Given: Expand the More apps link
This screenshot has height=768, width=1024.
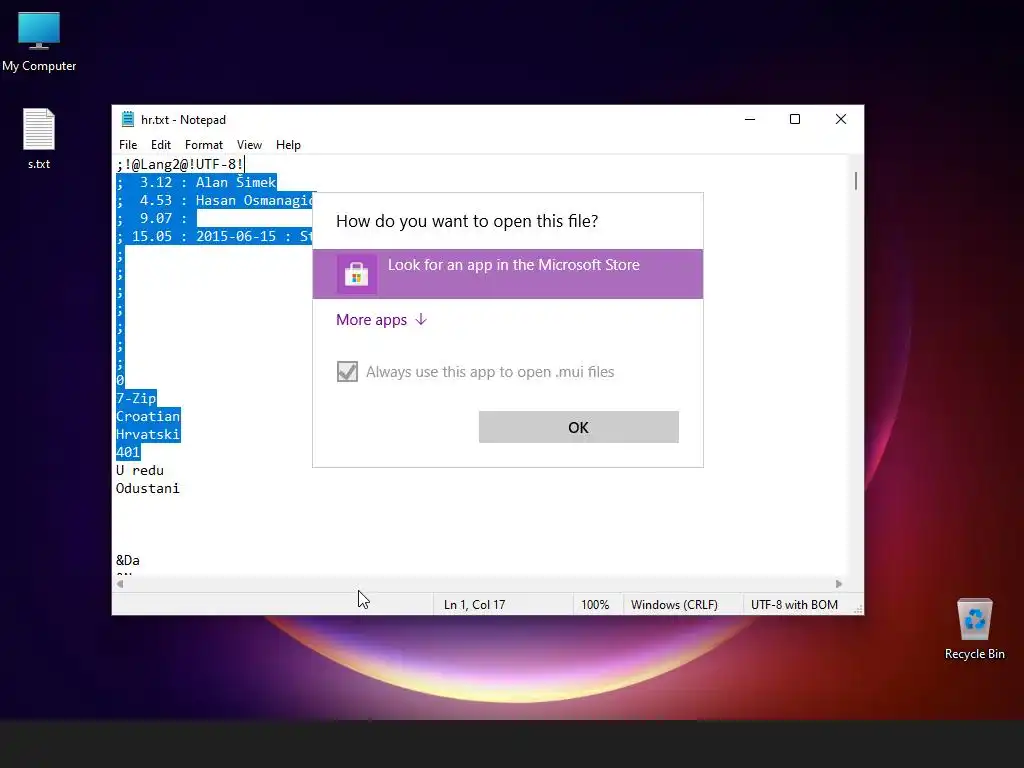Looking at the screenshot, I should (381, 319).
